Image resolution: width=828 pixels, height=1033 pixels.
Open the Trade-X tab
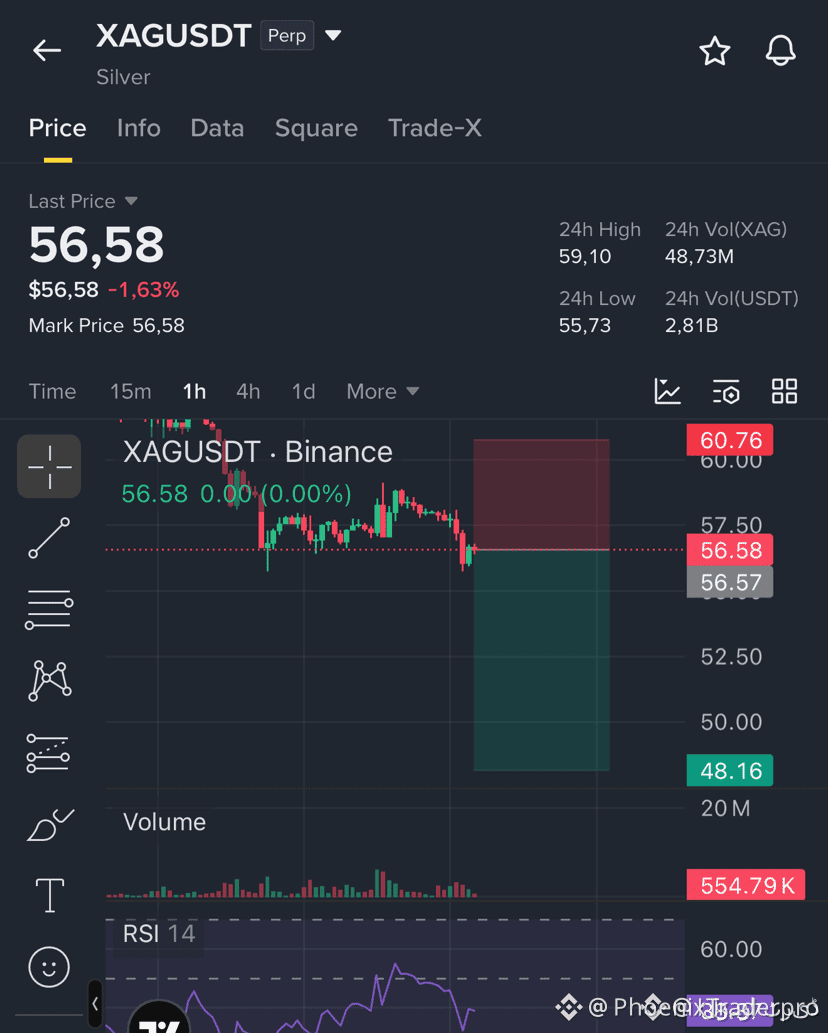435,128
